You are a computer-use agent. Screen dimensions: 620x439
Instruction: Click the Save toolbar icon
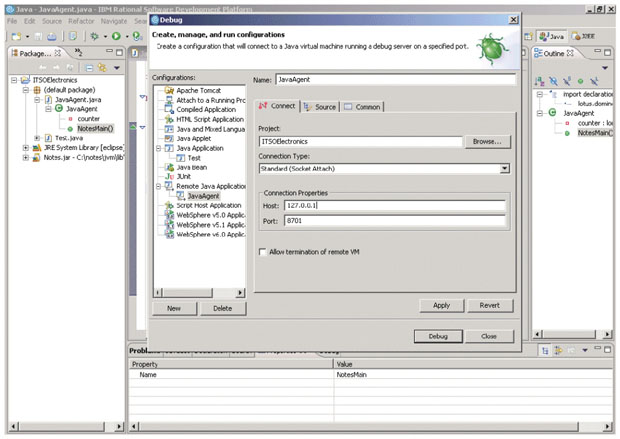(x=38, y=36)
